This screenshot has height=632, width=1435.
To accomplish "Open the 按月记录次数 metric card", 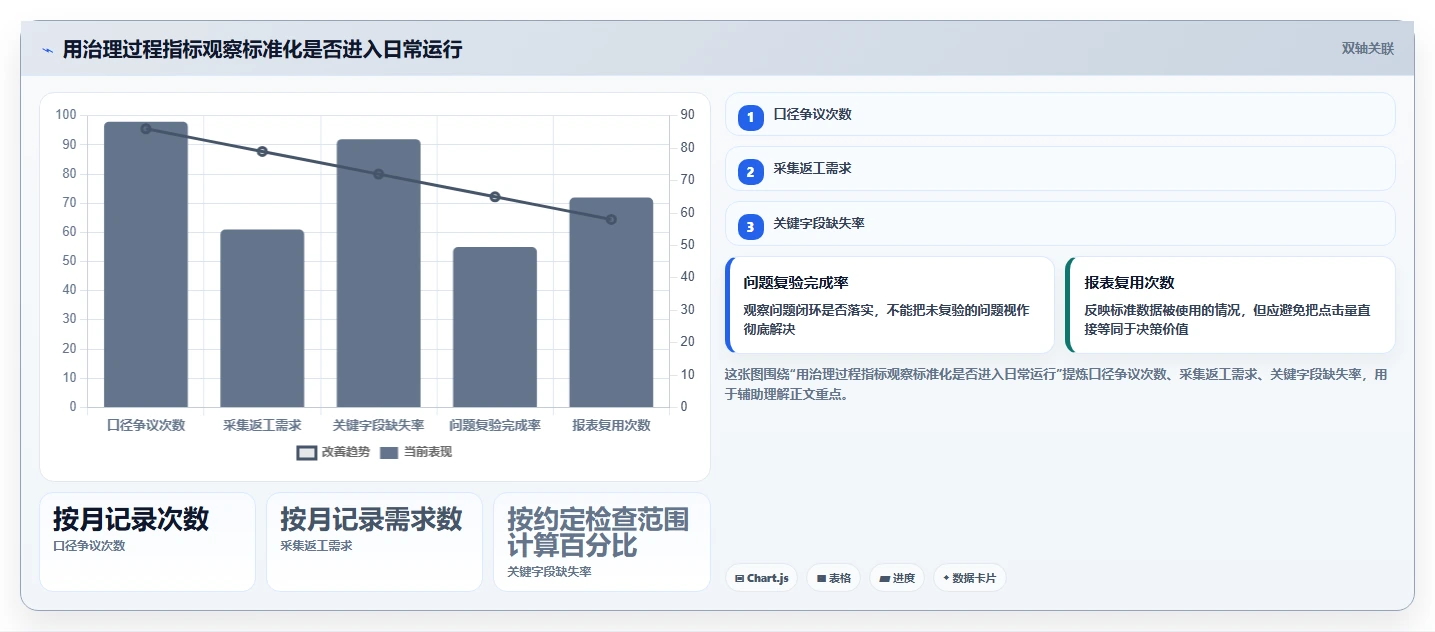I will point(147,541).
